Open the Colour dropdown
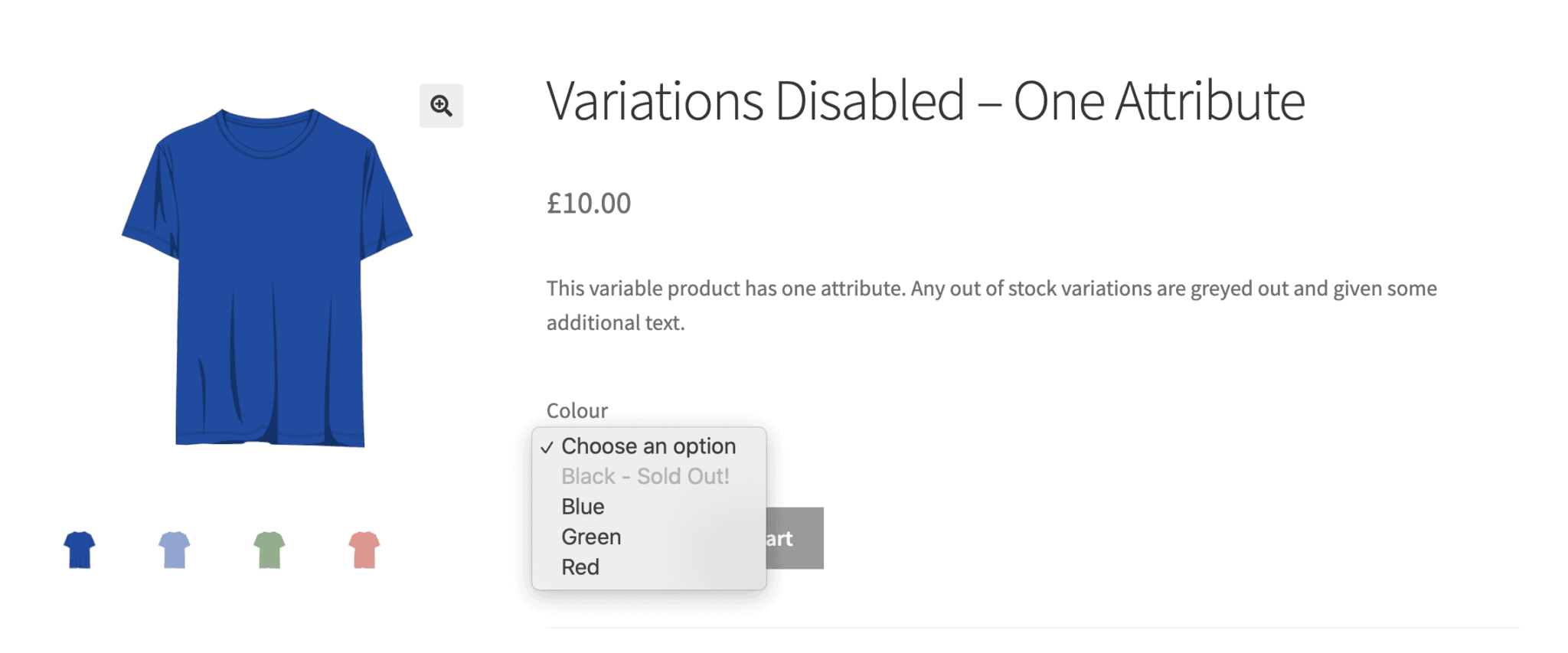Viewport: 1568px width, 653px height. (651, 446)
